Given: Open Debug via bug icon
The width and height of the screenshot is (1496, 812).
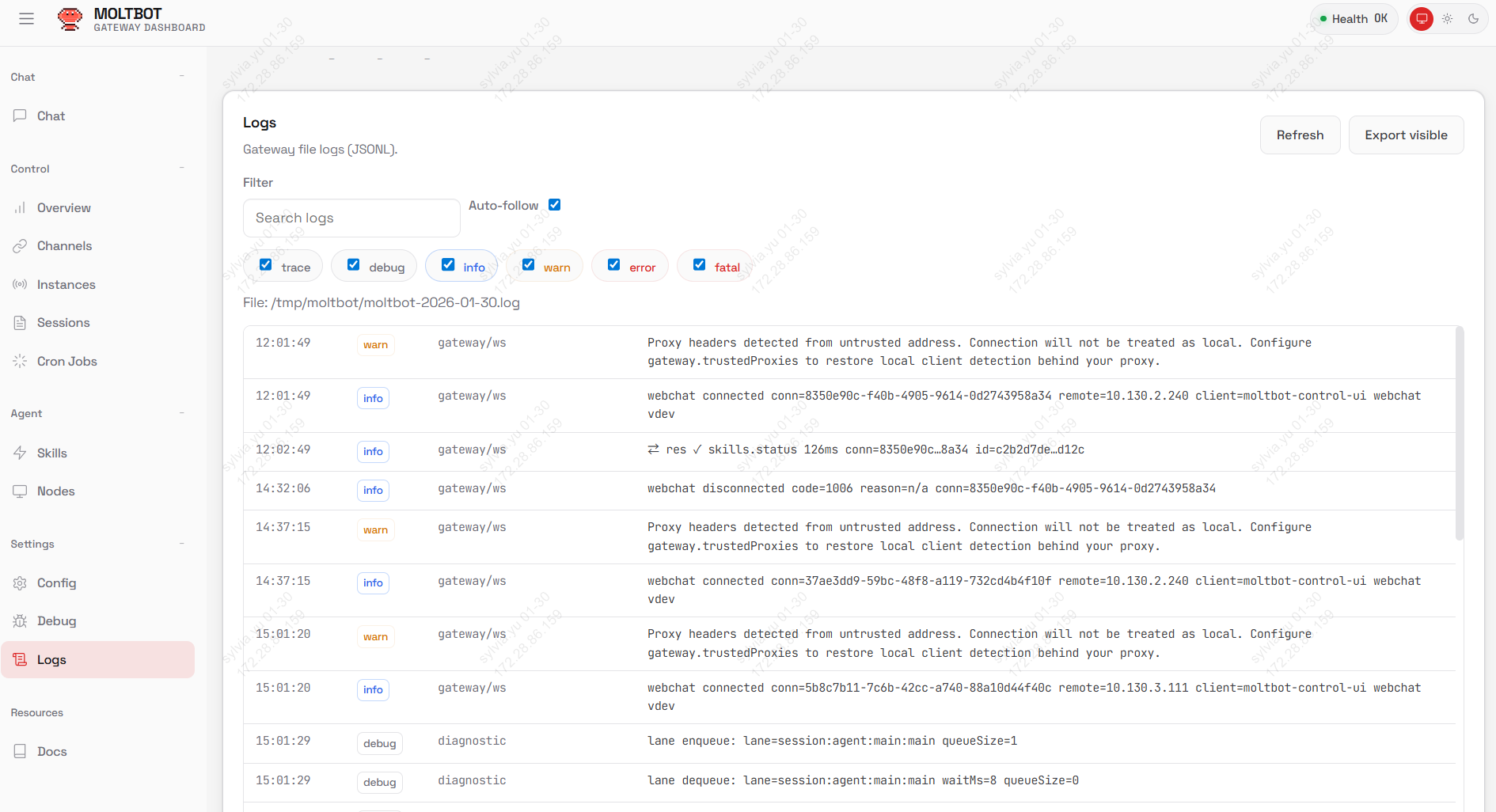Looking at the screenshot, I should point(21,621).
